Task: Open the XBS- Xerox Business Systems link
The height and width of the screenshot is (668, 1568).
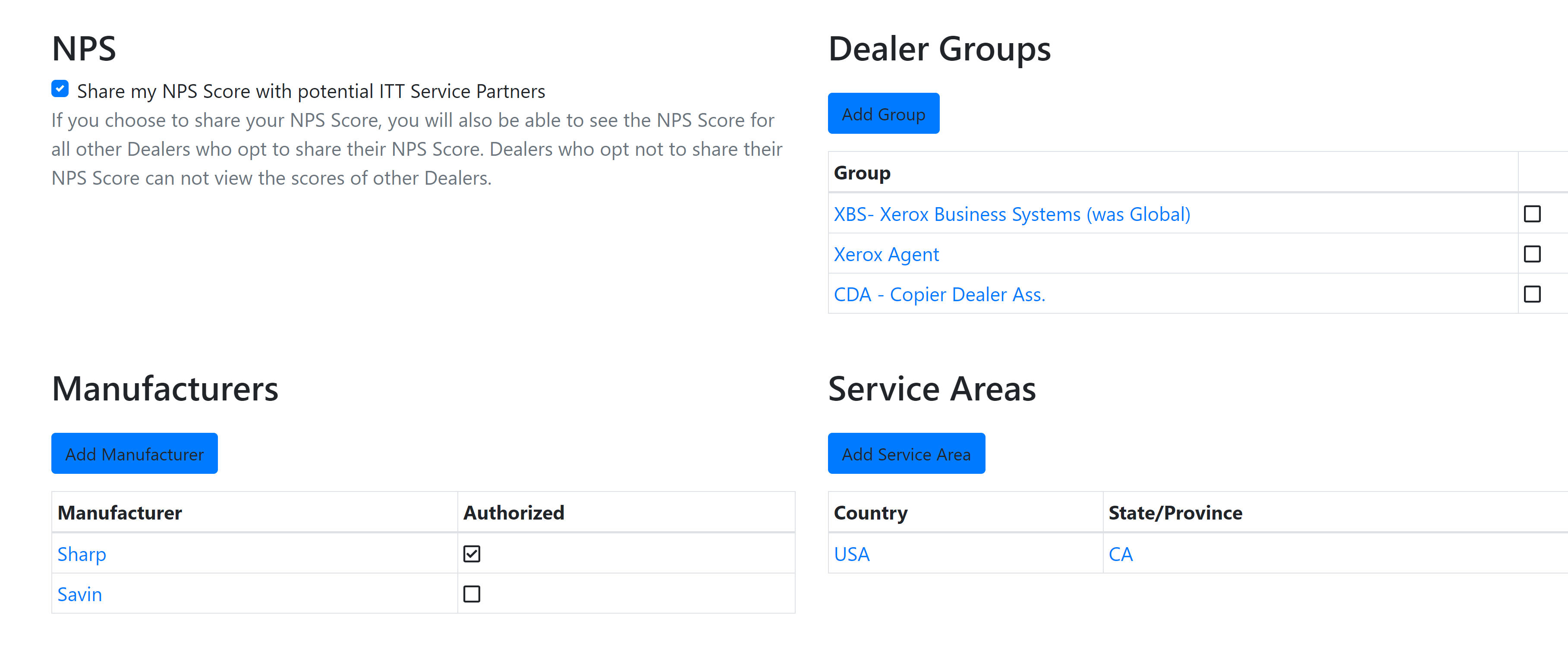Action: click(1012, 214)
